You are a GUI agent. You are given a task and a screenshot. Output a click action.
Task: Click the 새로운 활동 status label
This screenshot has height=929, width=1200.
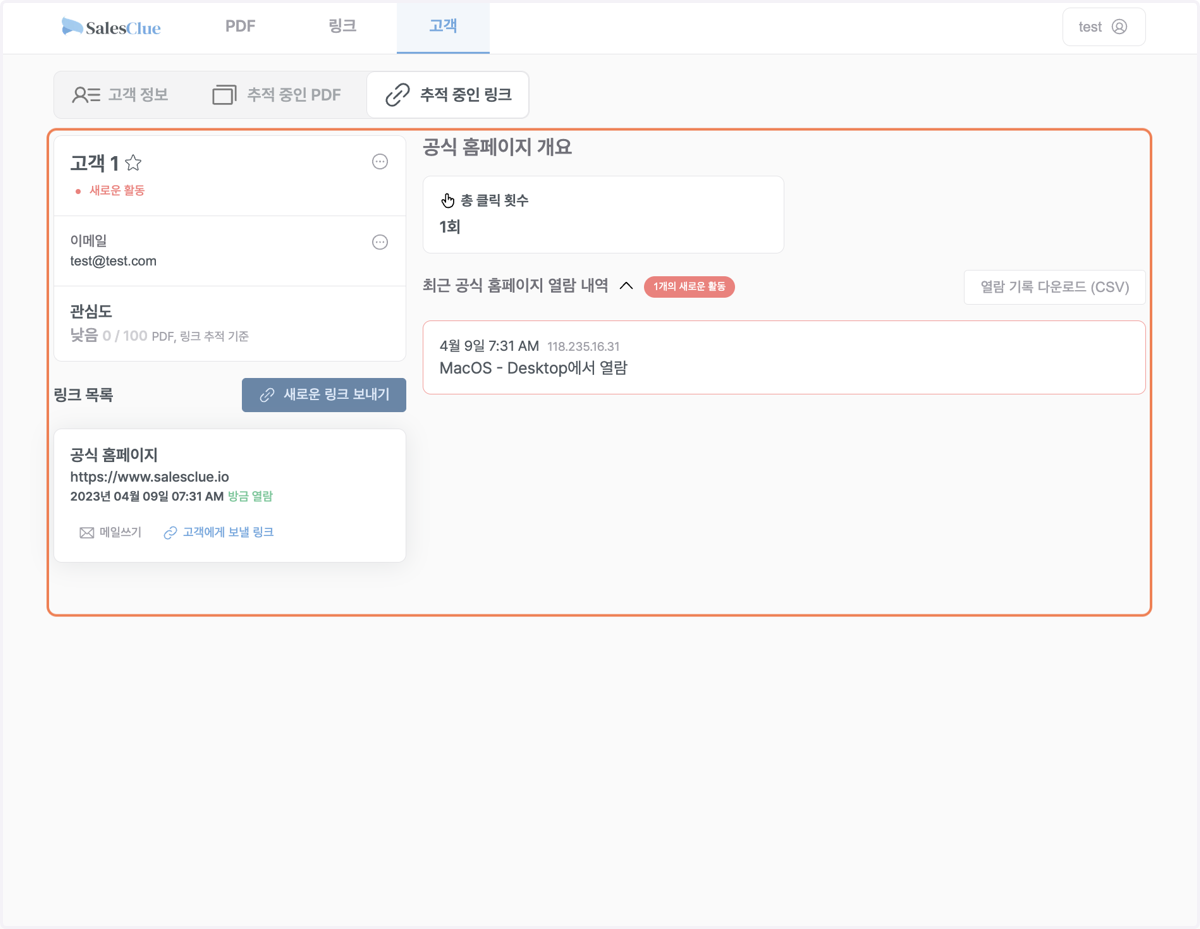click(117, 190)
